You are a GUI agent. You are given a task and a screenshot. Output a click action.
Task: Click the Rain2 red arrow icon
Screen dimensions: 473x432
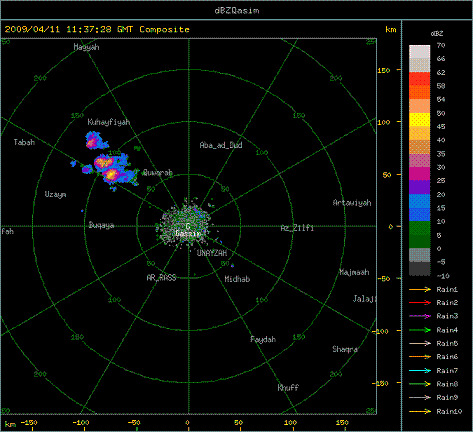click(x=420, y=303)
